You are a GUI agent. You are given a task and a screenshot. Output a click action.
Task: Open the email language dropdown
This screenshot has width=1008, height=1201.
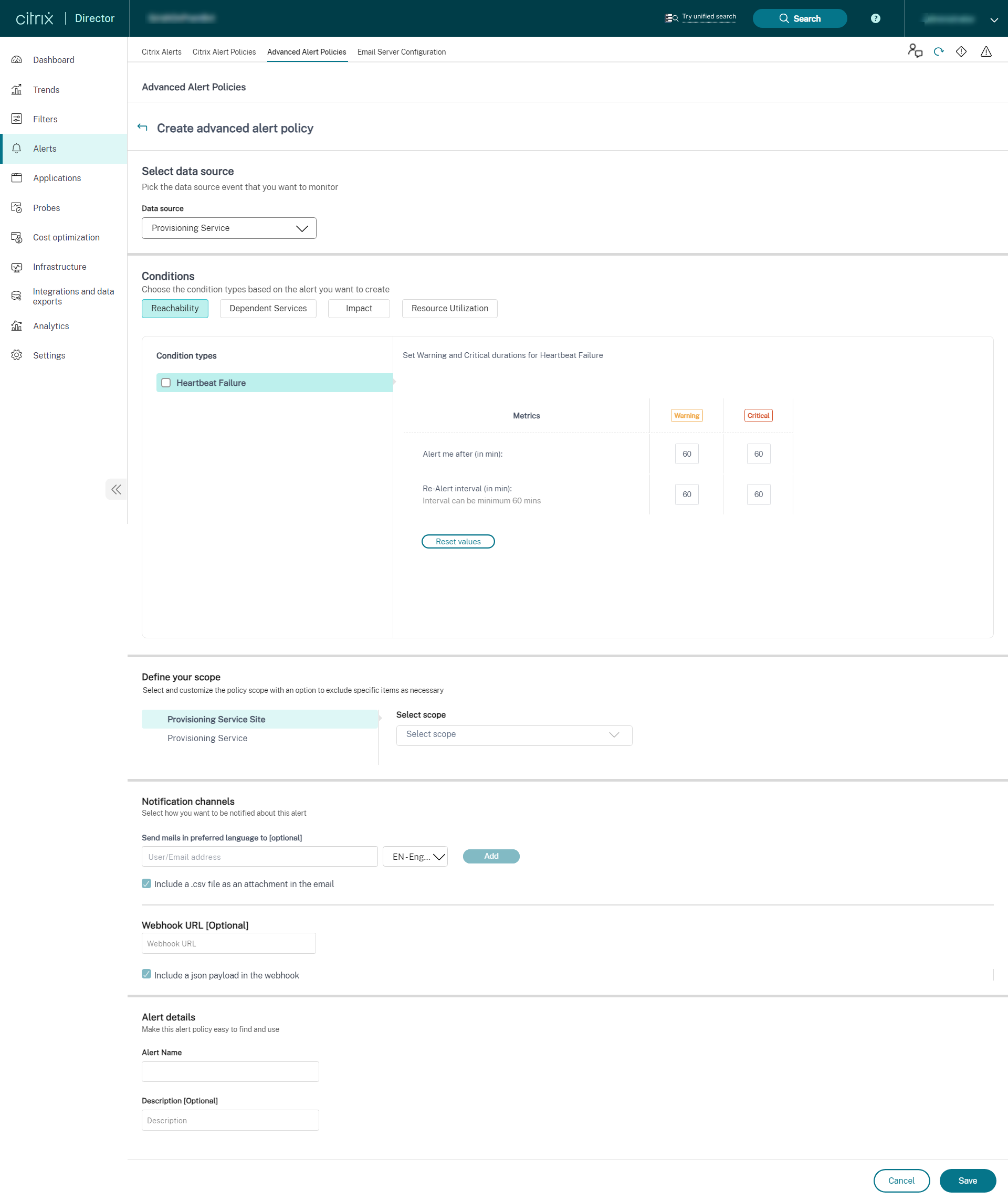pyautogui.click(x=415, y=856)
